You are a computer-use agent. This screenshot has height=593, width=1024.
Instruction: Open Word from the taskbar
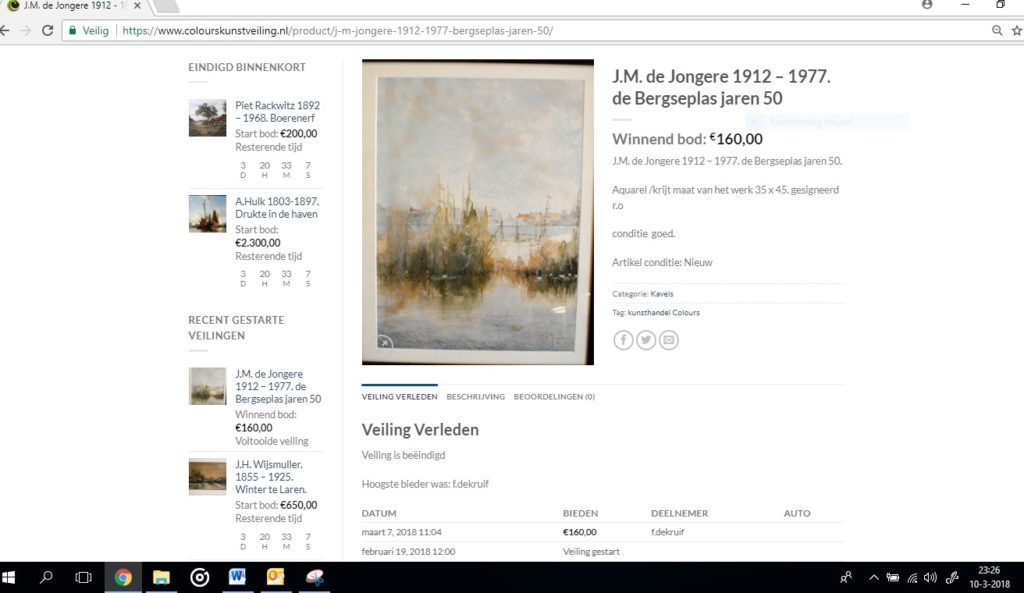(x=237, y=577)
